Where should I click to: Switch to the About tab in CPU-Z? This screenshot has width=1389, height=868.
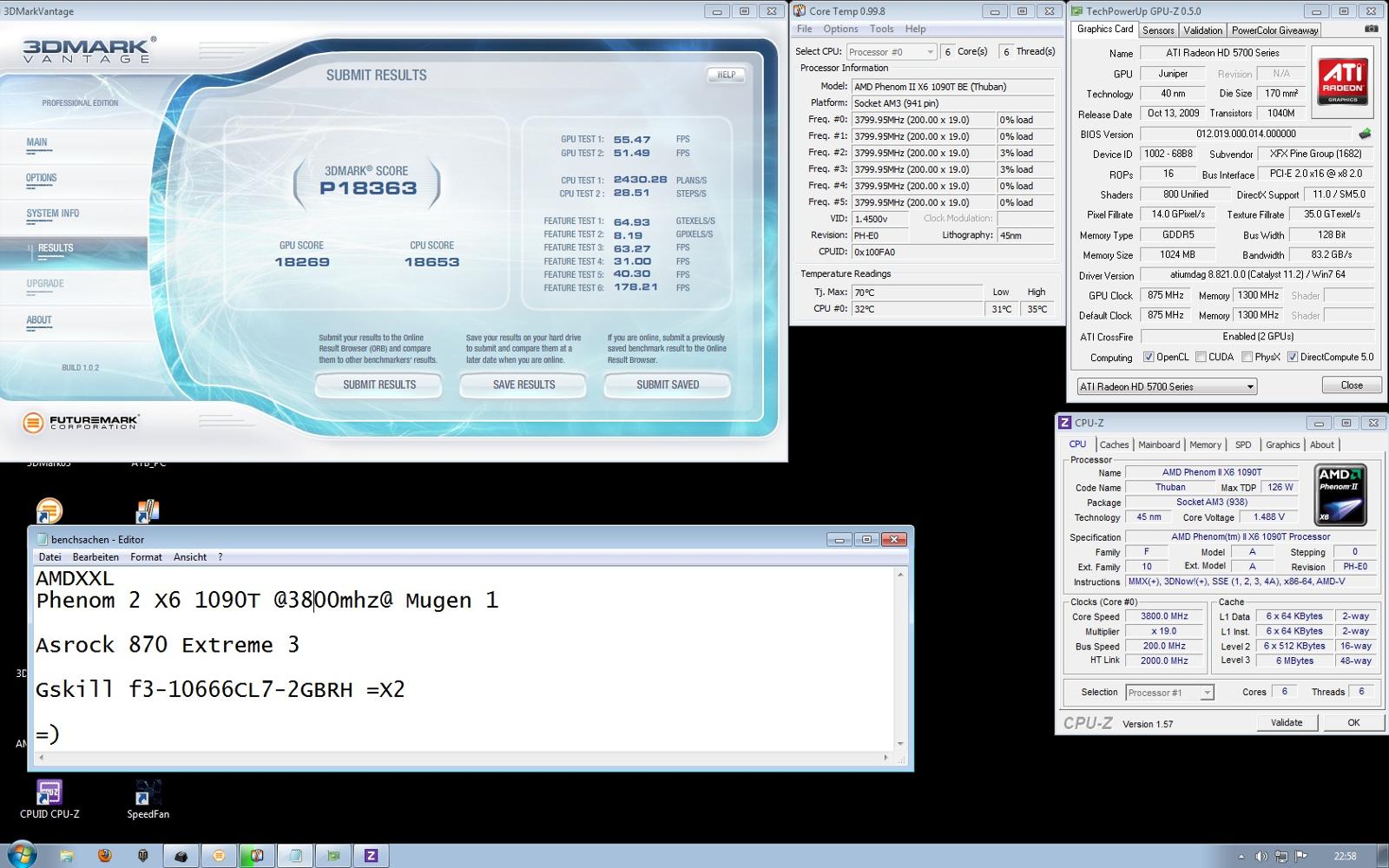1322,444
